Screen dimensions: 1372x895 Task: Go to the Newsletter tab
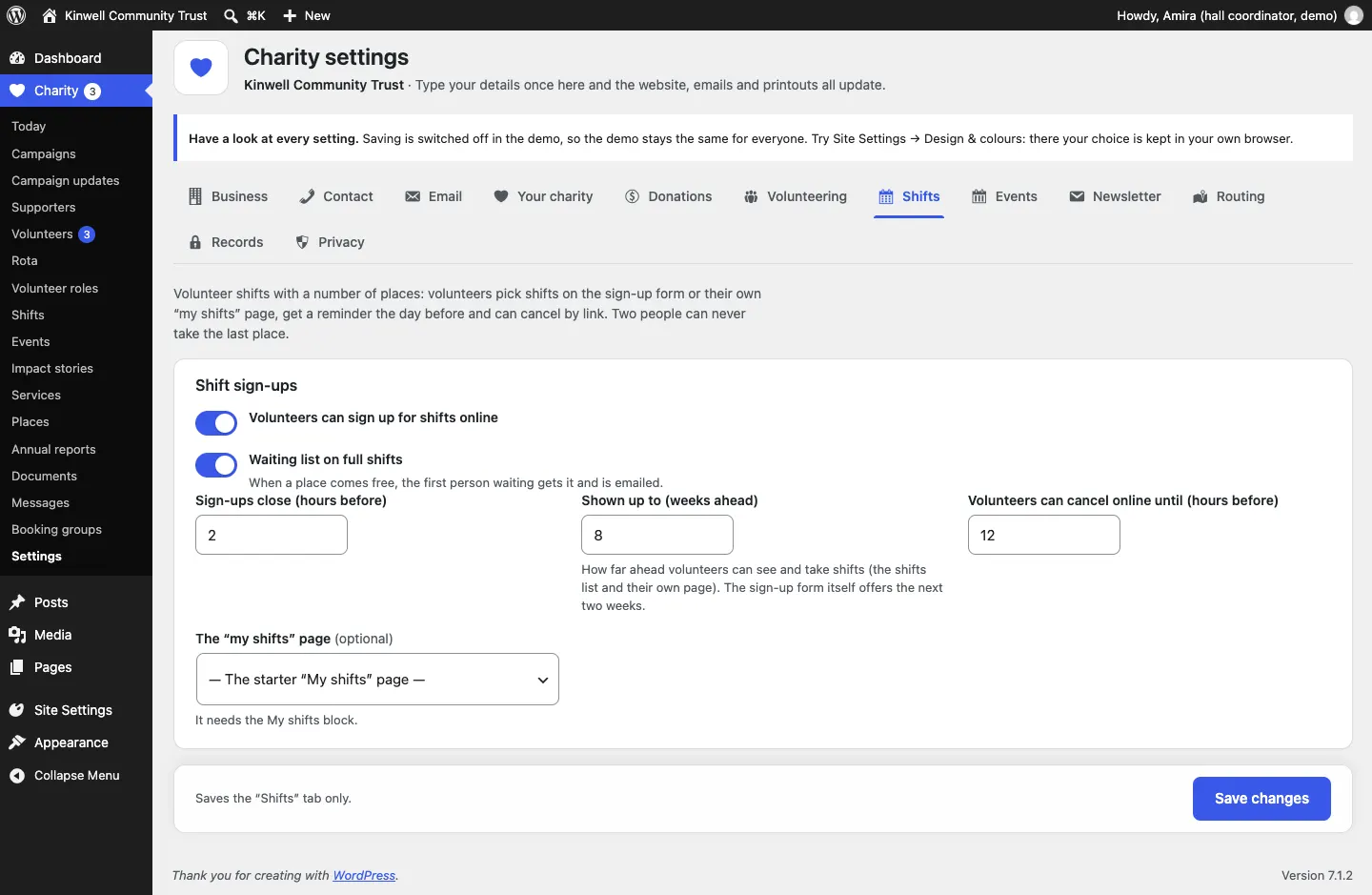1116,196
